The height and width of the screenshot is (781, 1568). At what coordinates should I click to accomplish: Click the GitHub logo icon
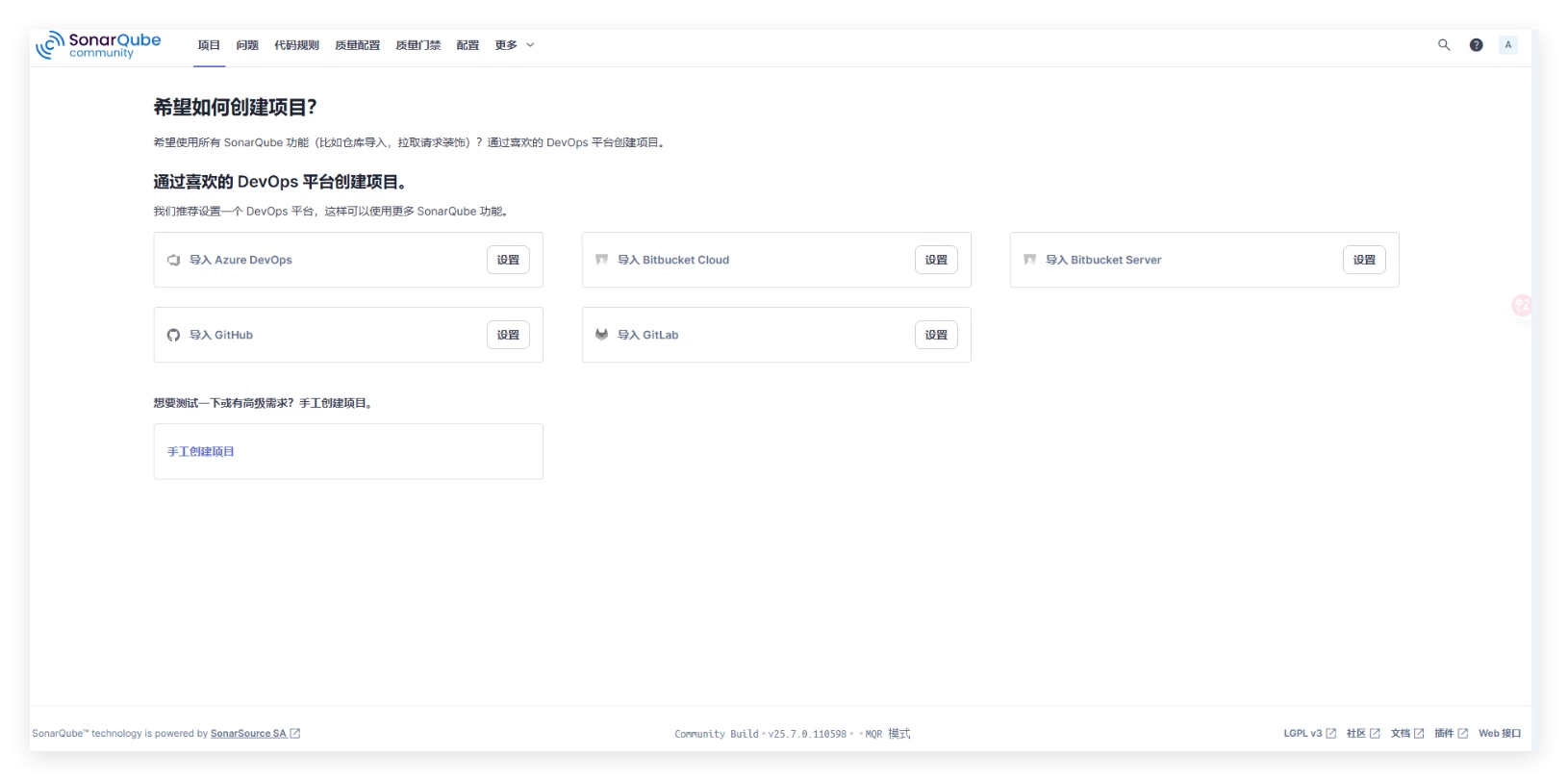coord(173,335)
